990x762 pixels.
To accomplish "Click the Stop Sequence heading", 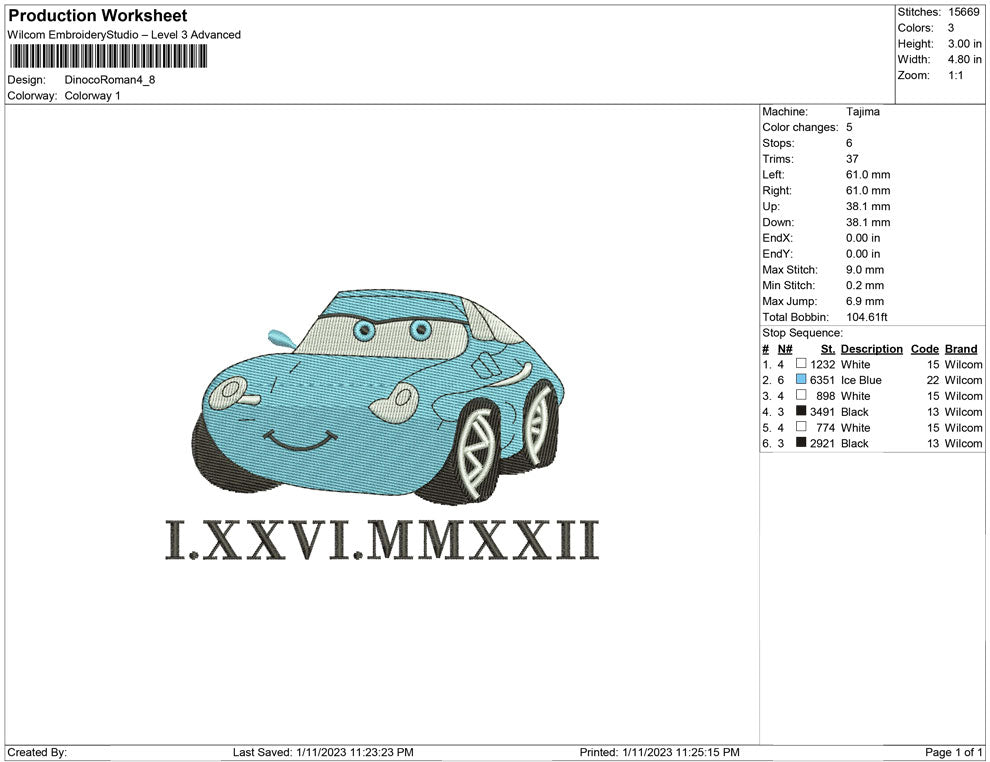I will (802, 333).
